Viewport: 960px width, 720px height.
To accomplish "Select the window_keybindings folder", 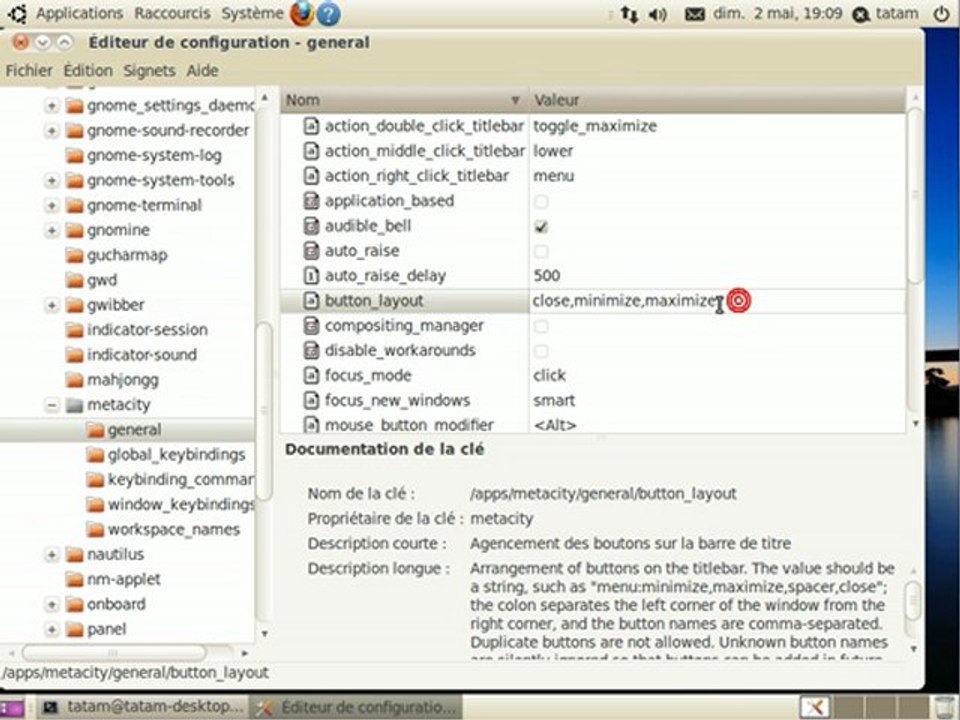I will (x=181, y=505).
